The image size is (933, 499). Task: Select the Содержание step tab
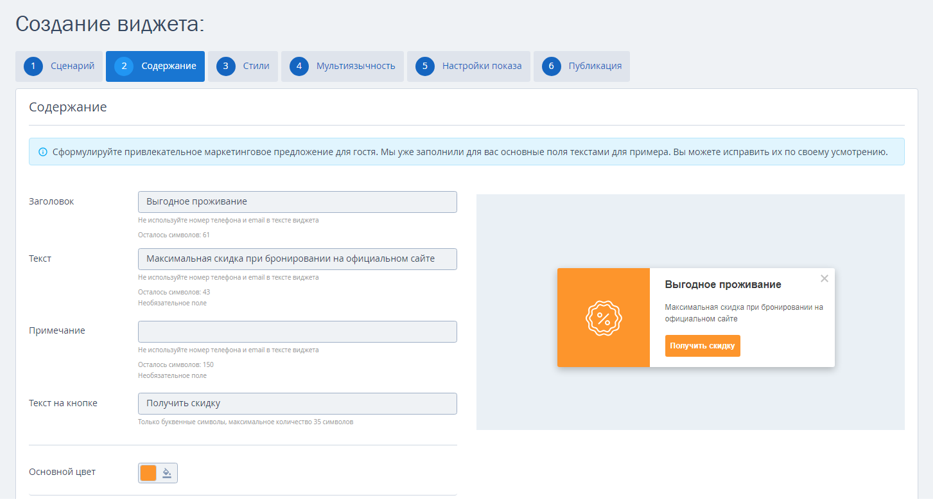tap(155, 66)
